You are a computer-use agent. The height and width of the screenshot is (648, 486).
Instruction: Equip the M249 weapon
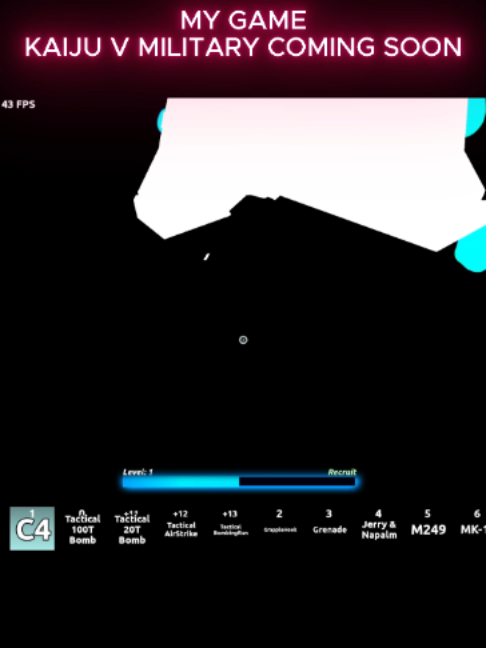tap(428, 523)
